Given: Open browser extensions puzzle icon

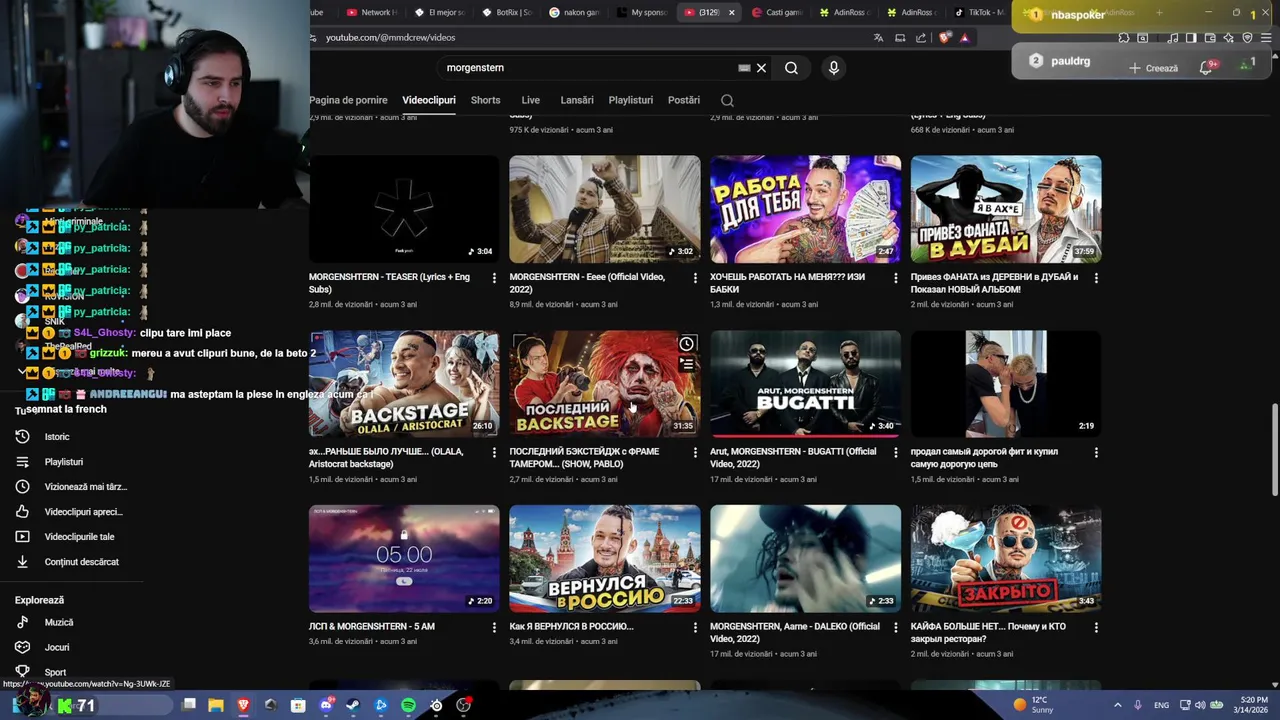Looking at the screenshot, I should pyautogui.click(x=1124, y=38).
